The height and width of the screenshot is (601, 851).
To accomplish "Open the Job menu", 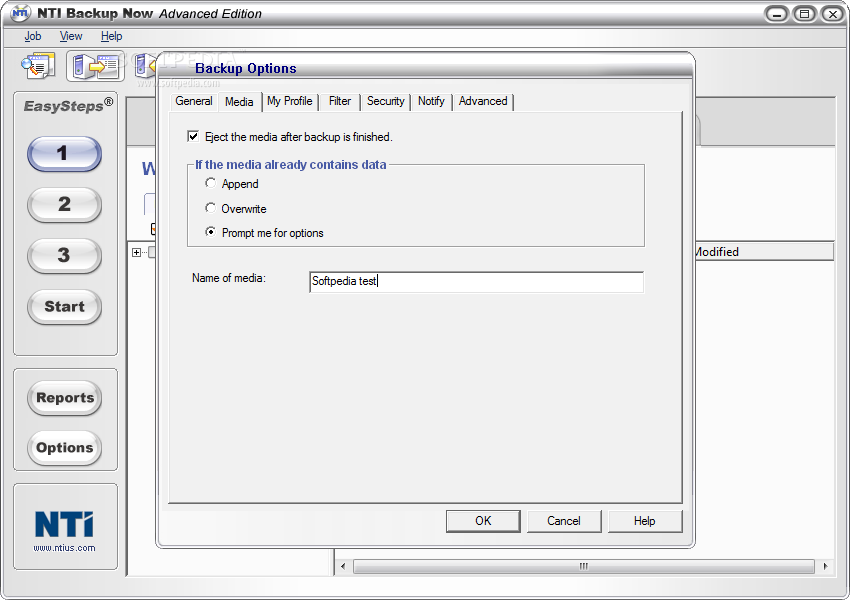I will click(33, 36).
